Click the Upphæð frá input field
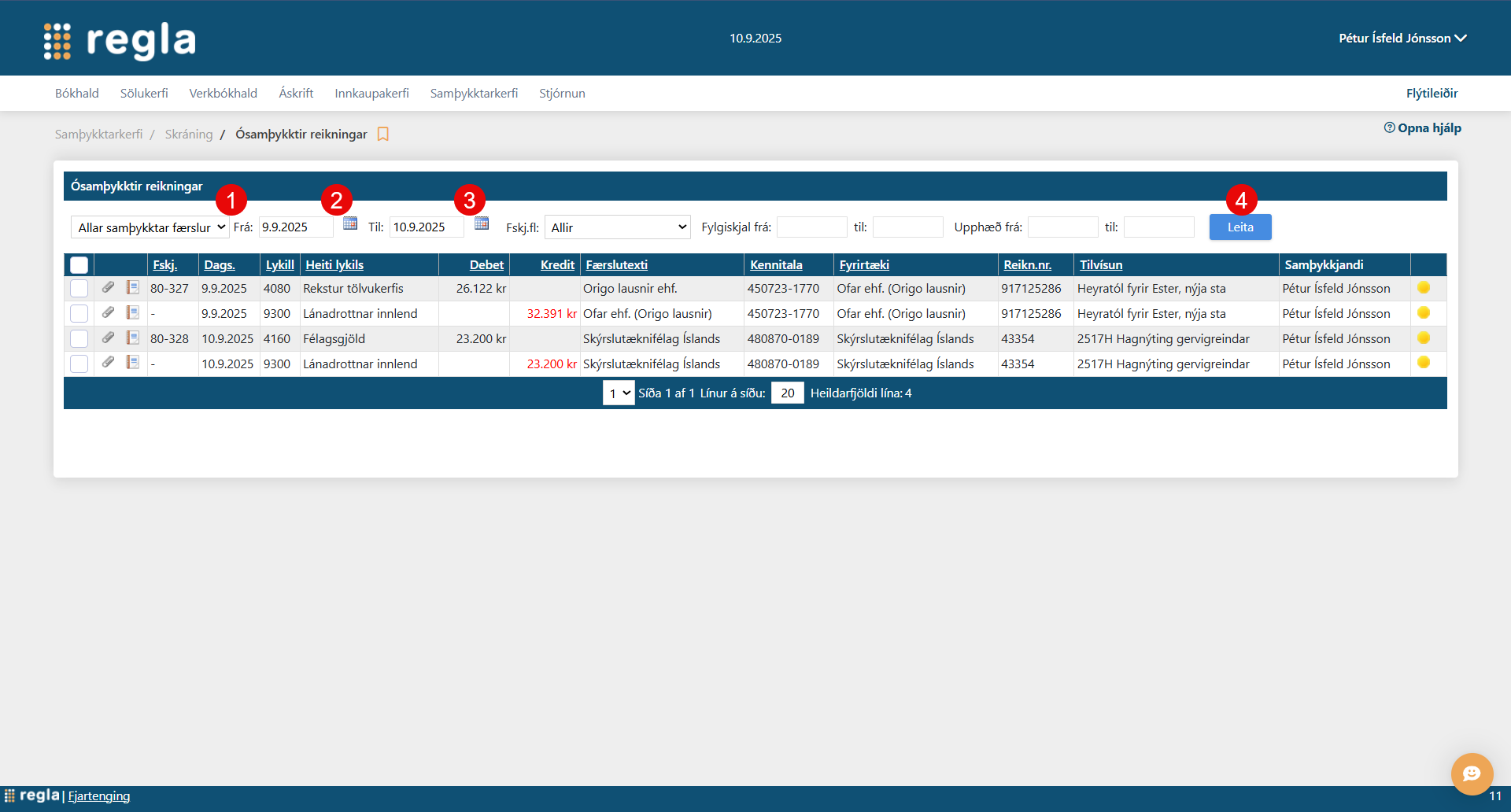Image resolution: width=1511 pixels, height=812 pixels. [1062, 227]
